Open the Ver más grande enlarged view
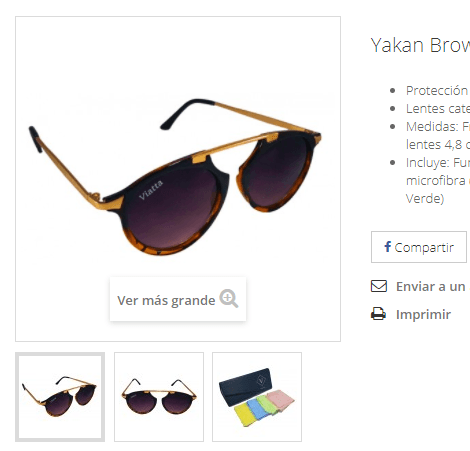 [178, 299]
